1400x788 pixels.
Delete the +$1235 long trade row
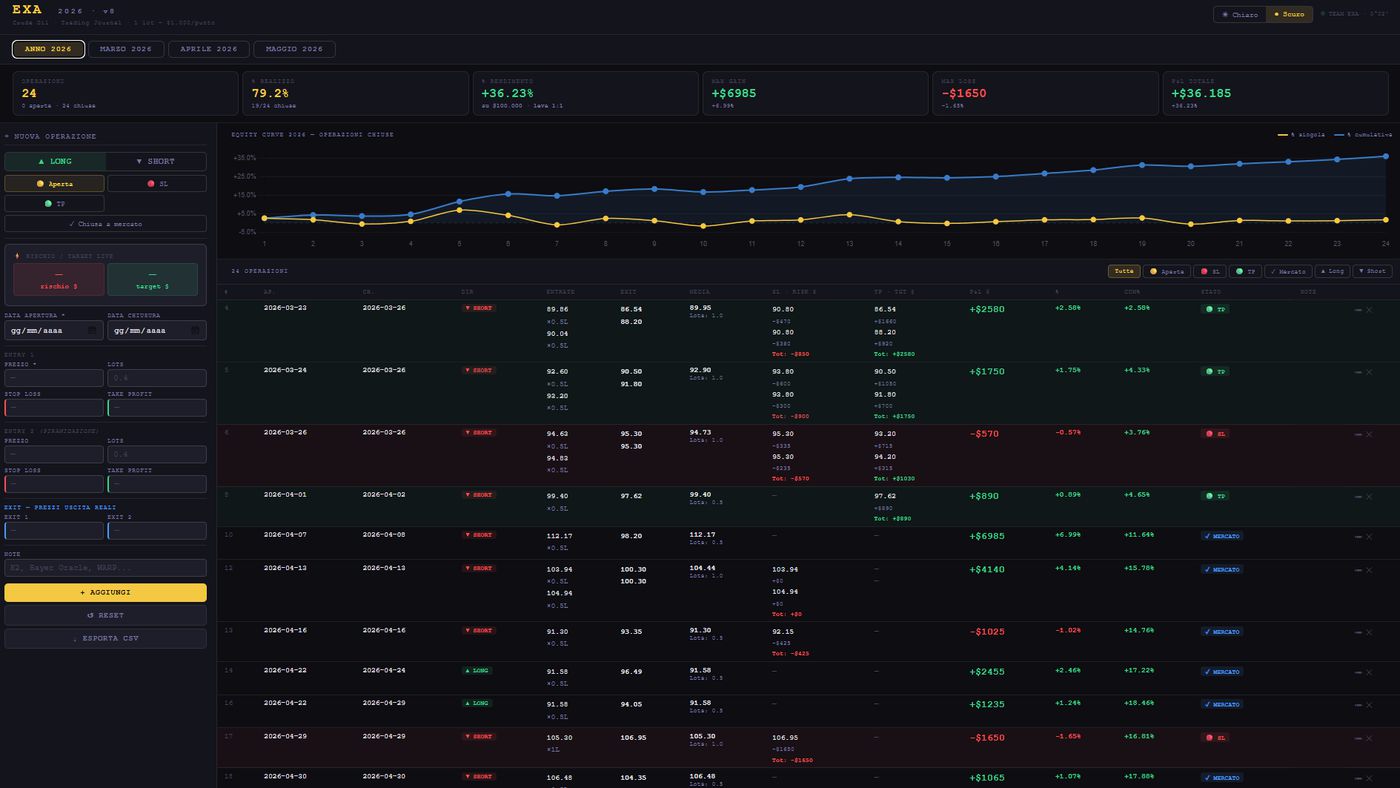(1369, 705)
